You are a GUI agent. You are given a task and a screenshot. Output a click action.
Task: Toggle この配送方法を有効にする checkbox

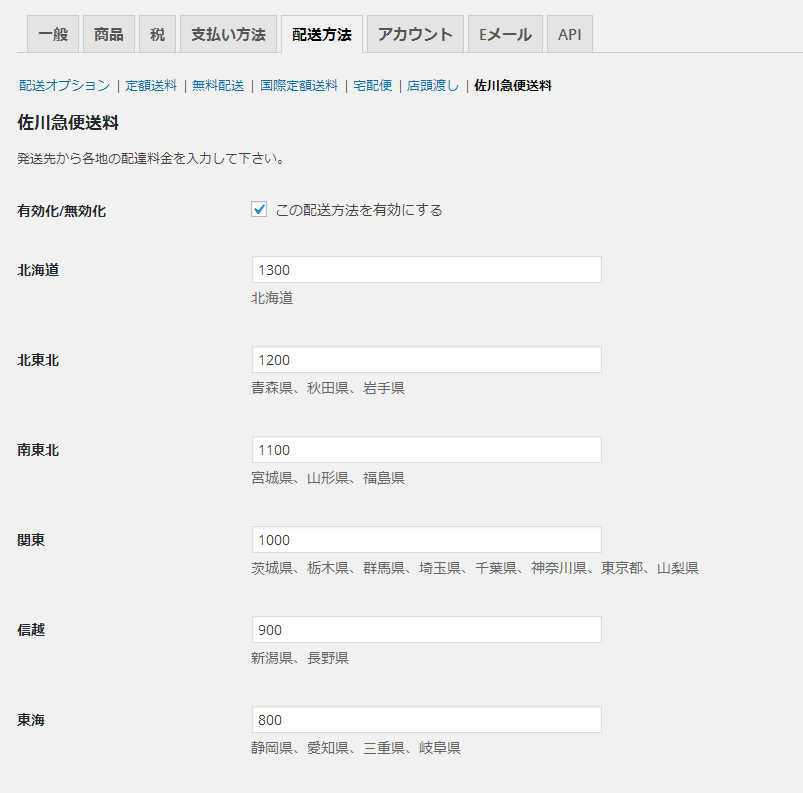point(259,210)
